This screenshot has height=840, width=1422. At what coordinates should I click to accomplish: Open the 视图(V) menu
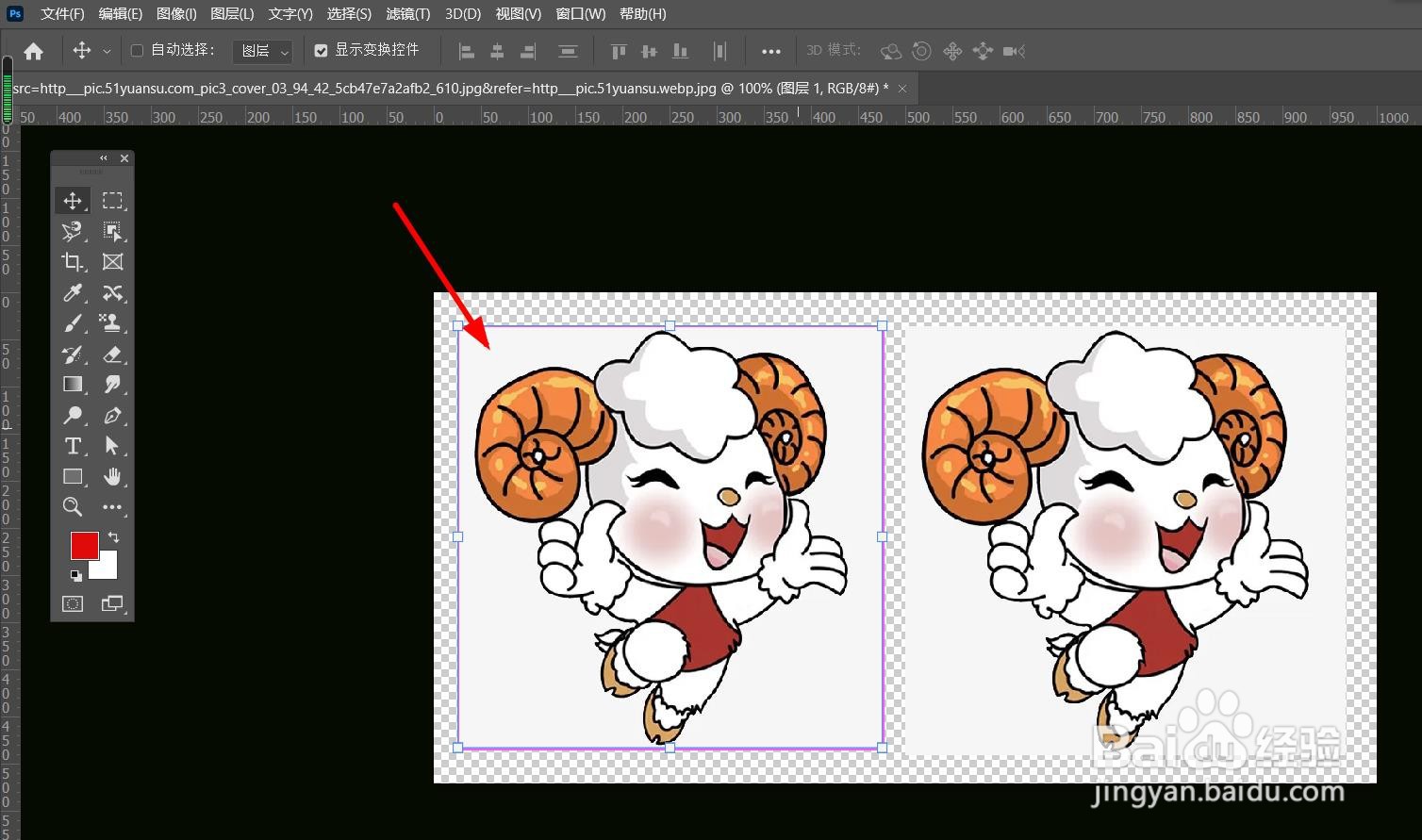point(519,14)
